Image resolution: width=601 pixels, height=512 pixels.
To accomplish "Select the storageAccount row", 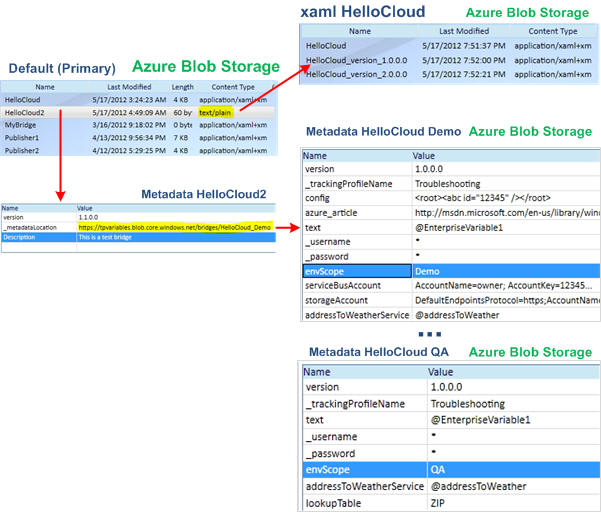I will point(451,300).
